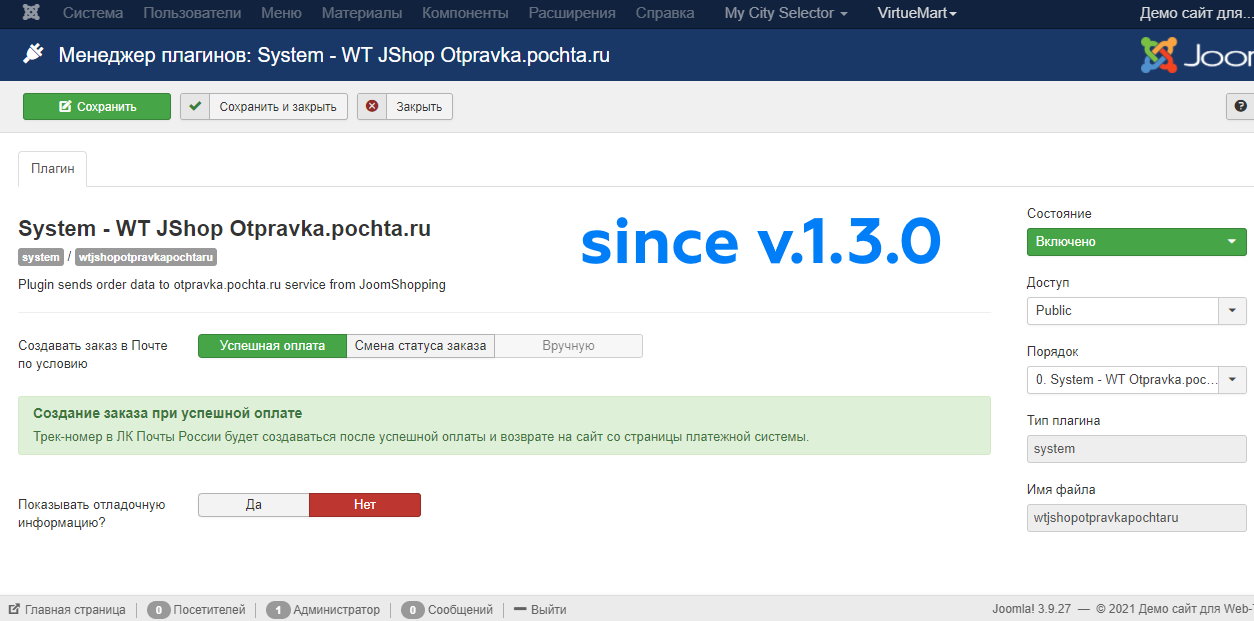This screenshot has width=1254, height=621.
Task: Expand the Состояние status dropdown
Action: point(1136,242)
